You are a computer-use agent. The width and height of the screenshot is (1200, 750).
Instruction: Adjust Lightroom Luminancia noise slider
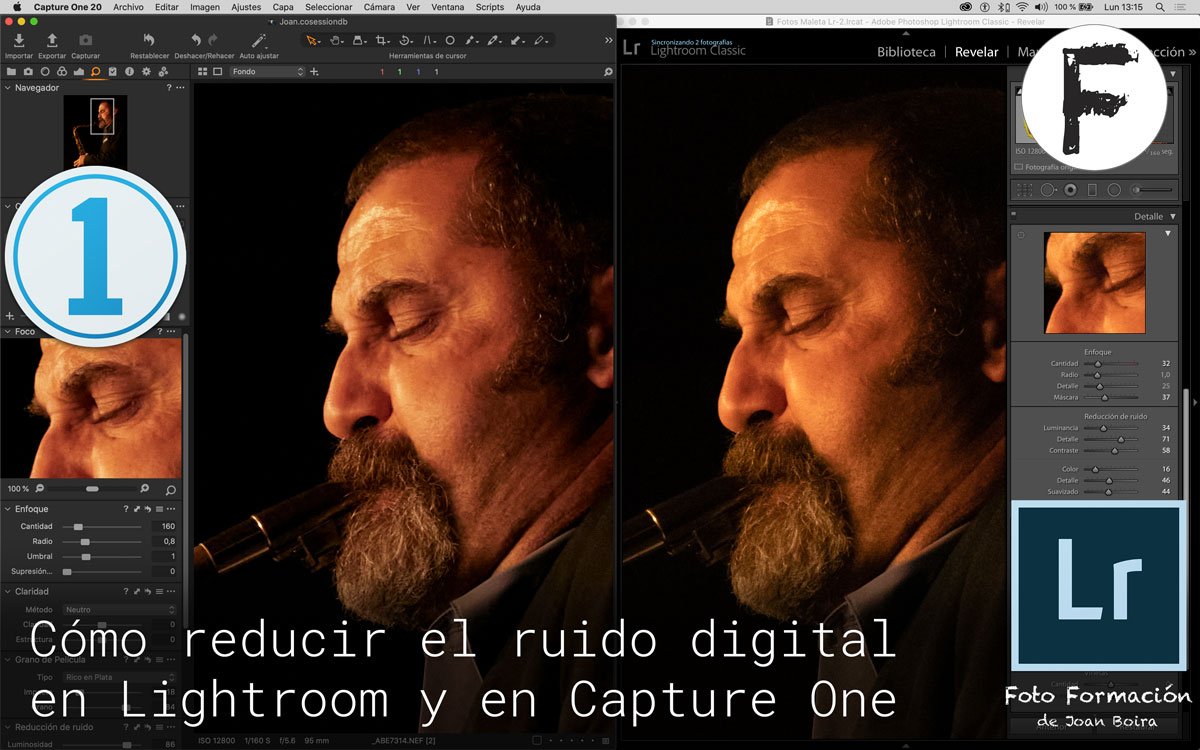click(x=1104, y=428)
